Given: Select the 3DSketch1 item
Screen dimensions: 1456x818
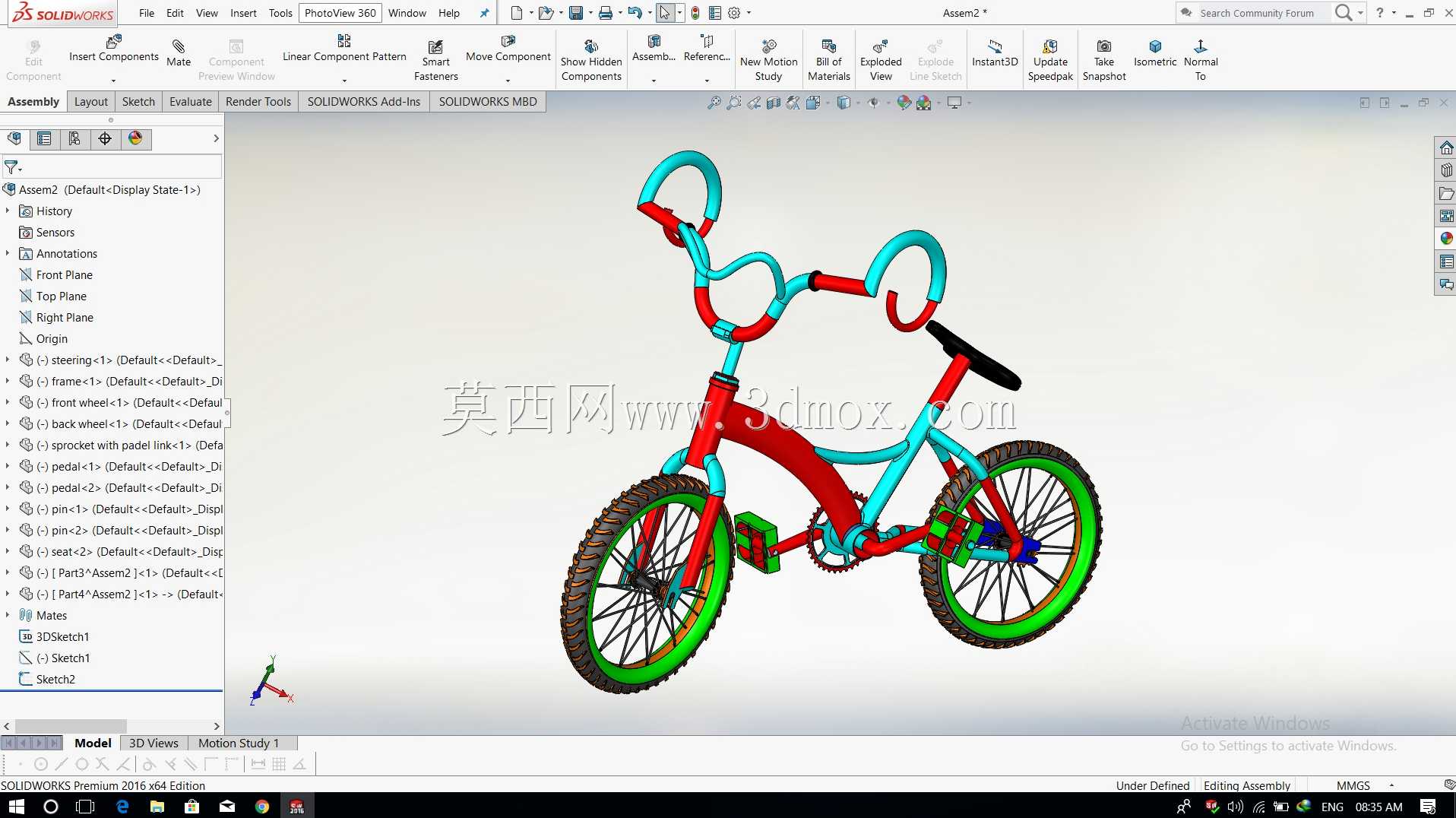Looking at the screenshot, I should coord(54,636).
